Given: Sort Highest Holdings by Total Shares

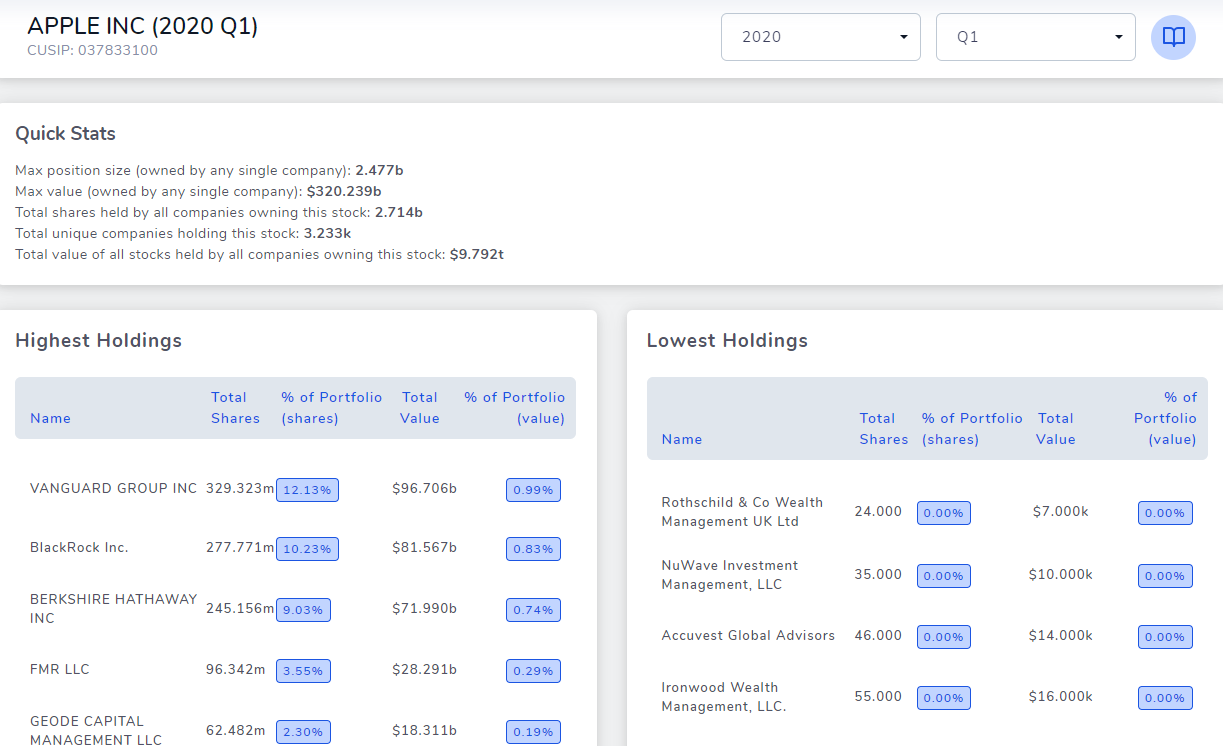Looking at the screenshot, I should pyautogui.click(x=235, y=408).
